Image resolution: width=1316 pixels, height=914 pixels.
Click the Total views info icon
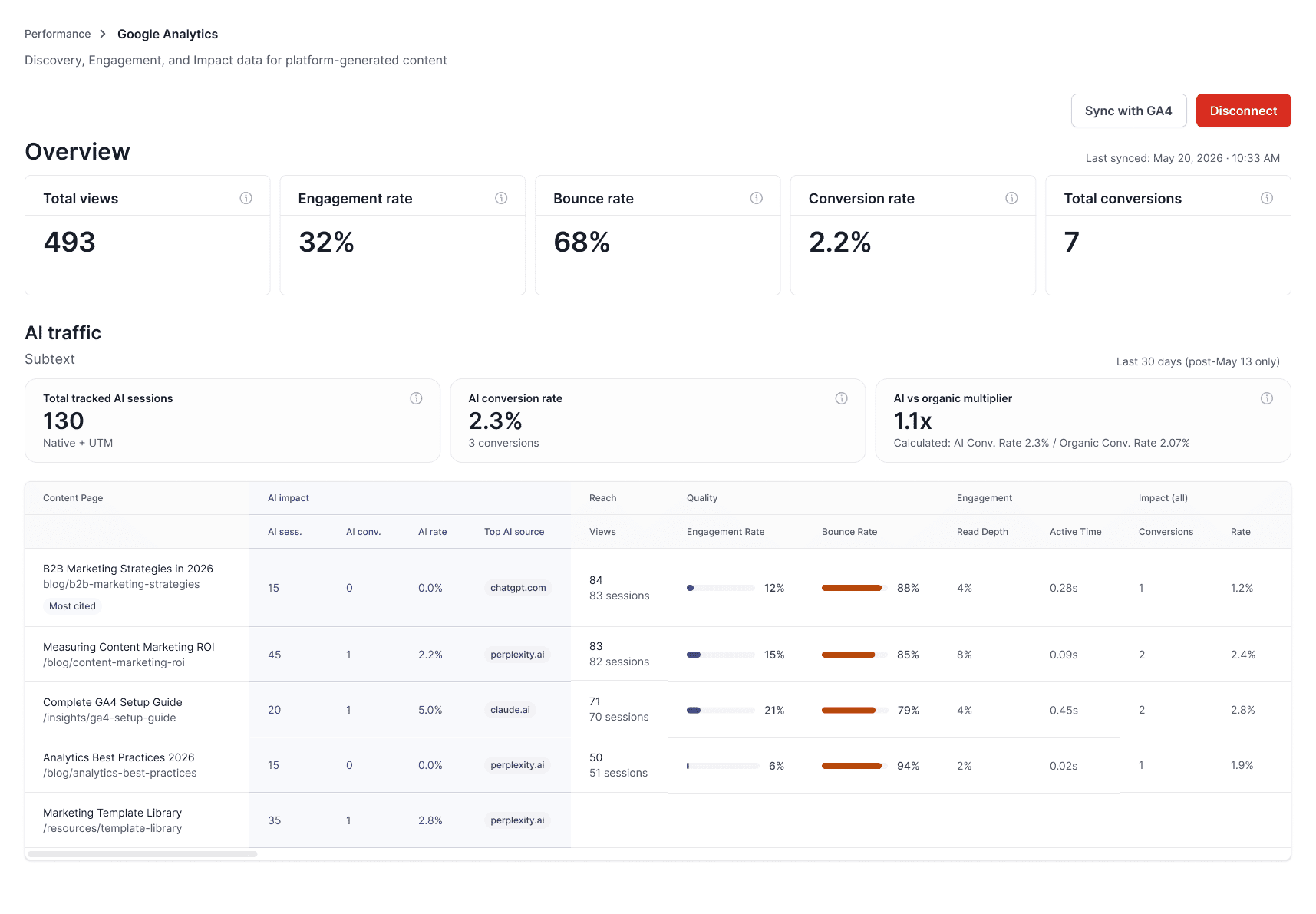246,198
